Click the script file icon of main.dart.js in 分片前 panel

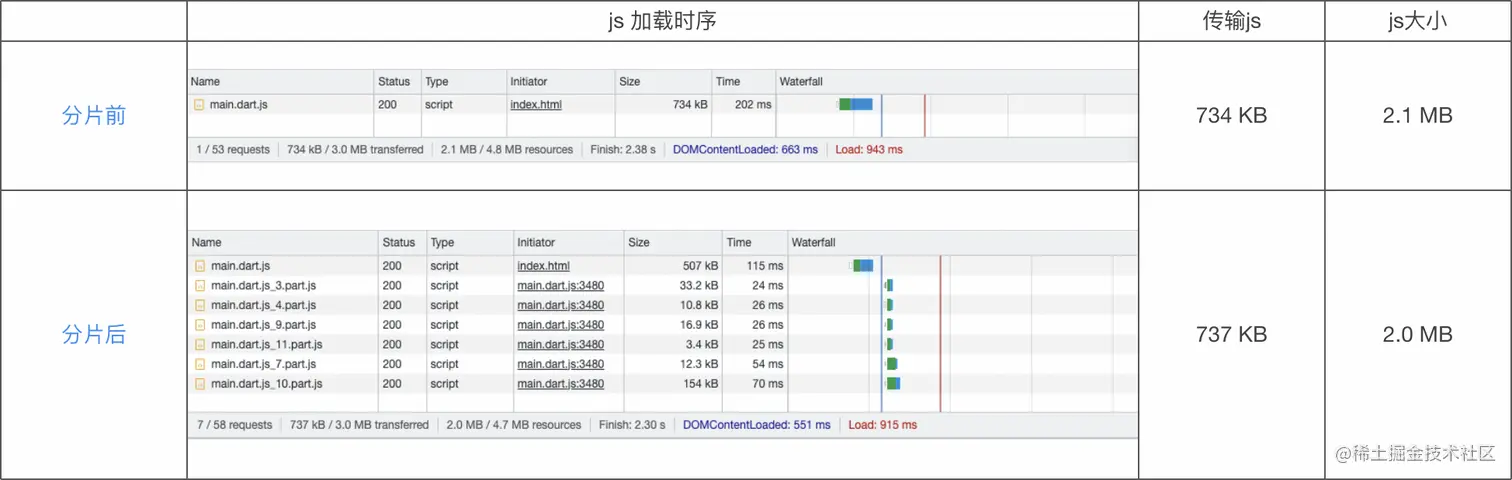[199, 104]
